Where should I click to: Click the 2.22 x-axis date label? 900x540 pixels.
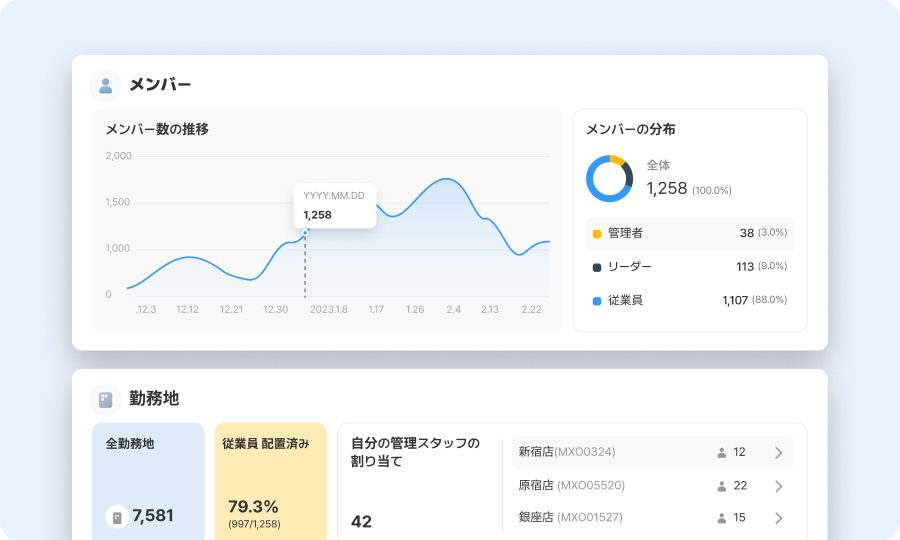coord(532,309)
